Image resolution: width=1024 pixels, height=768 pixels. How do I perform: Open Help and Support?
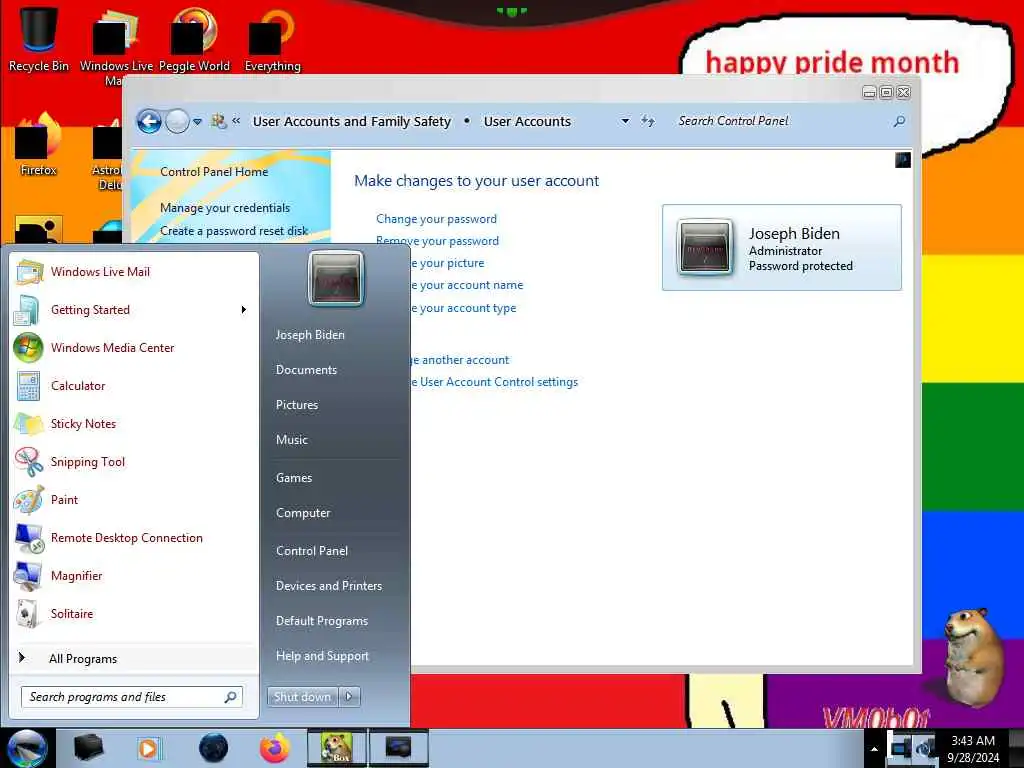[x=322, y=656]
